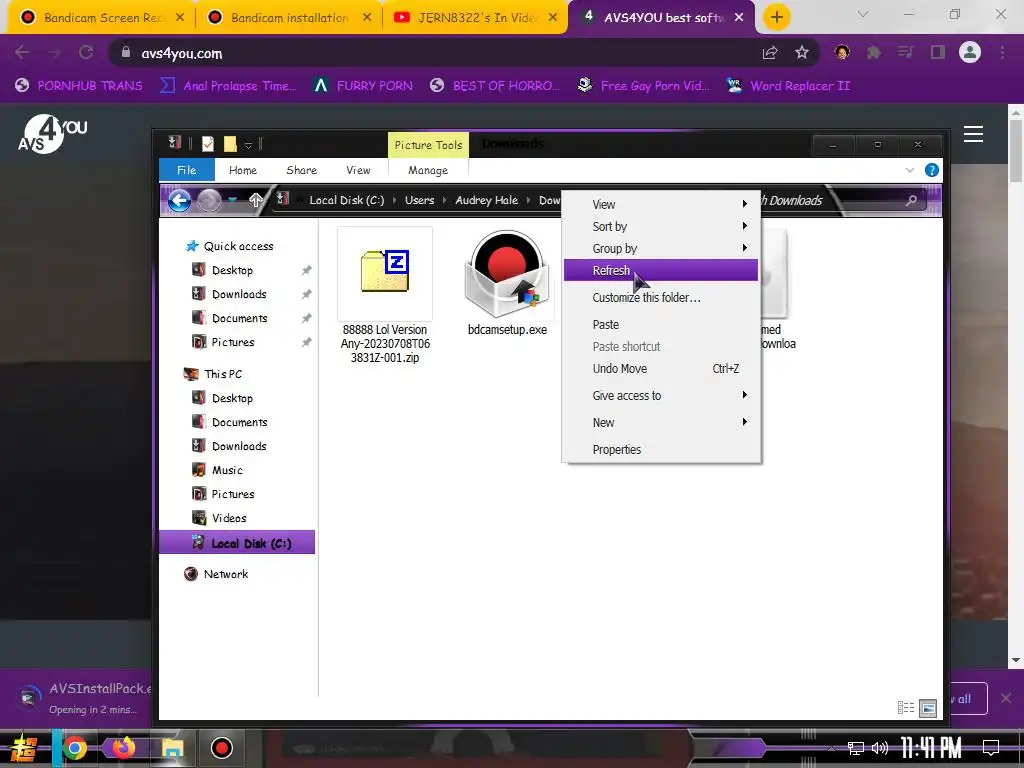
Task: Open the Home ribbon tab
Action: pos(243,170)
